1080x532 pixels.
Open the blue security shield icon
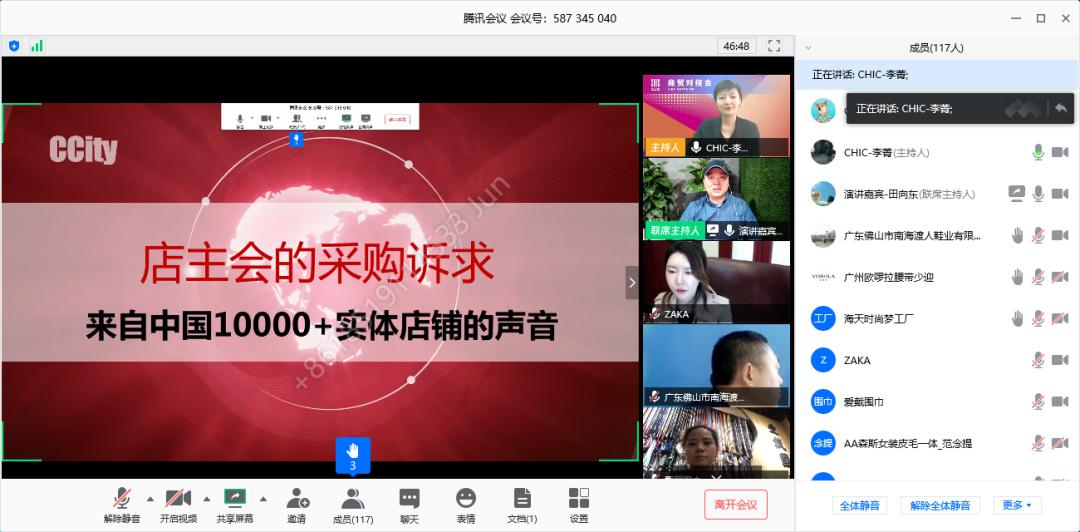pyautogui.click(x=14, y=46)
